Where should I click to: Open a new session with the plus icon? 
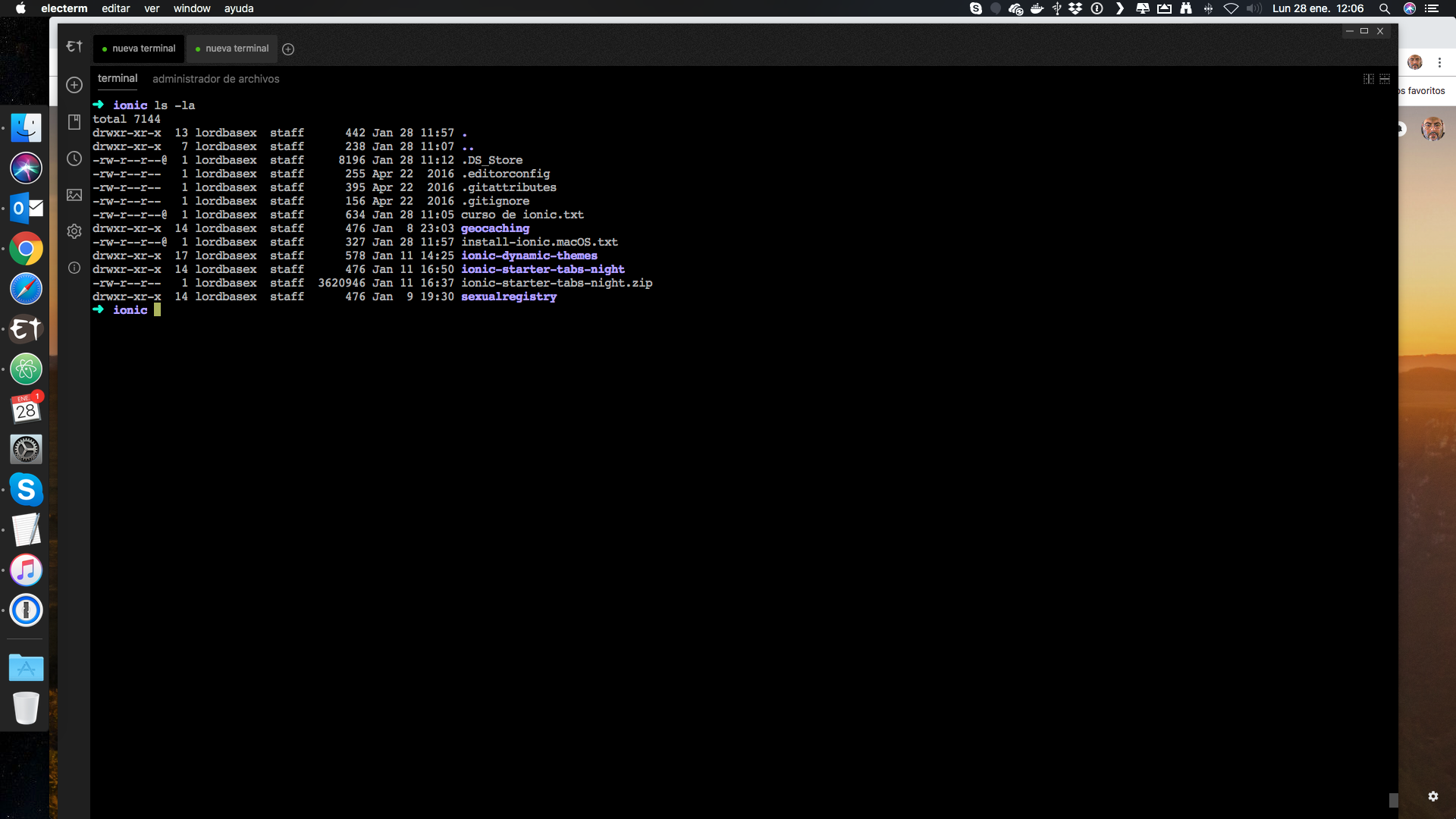[x=74, y=85]
